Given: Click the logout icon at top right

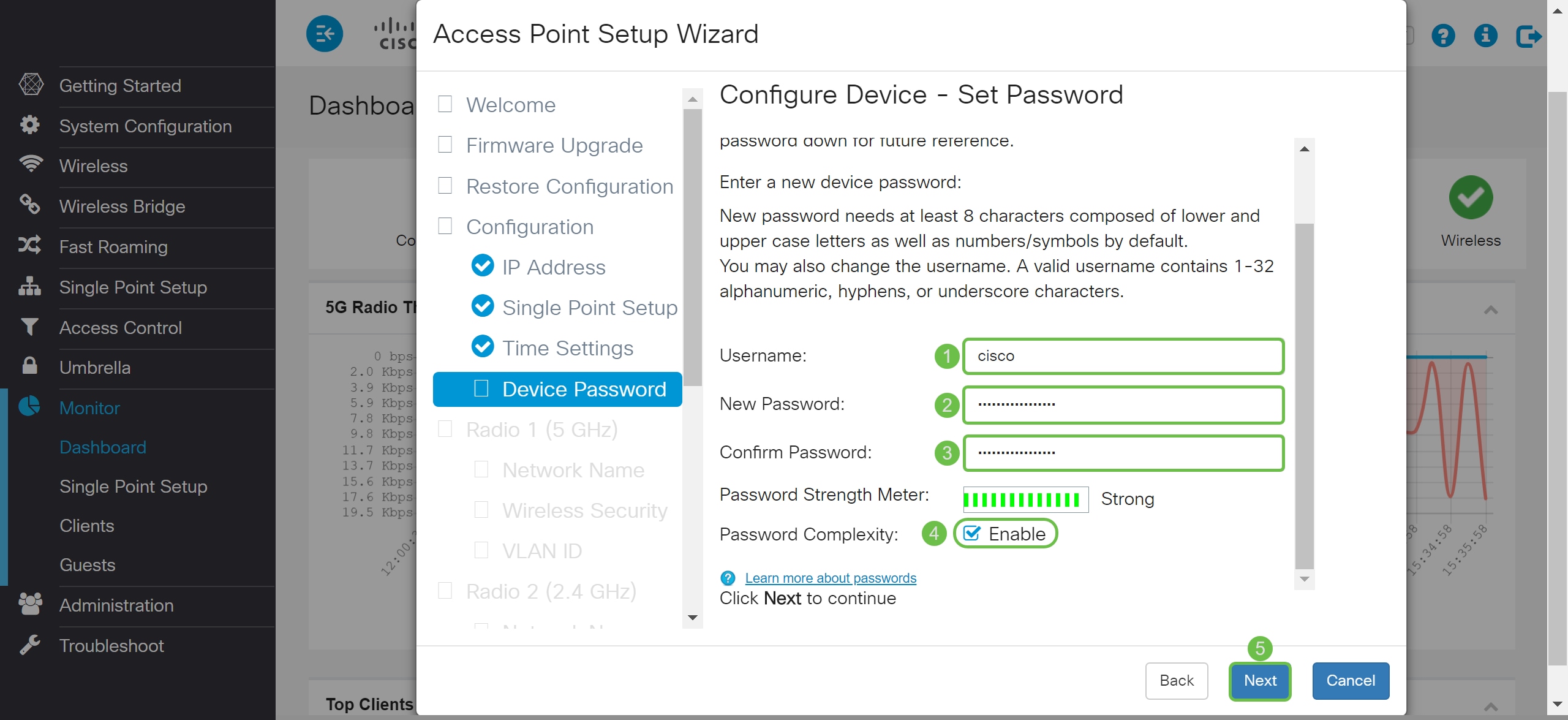Looking at the screenshot, I should (x=1528, y=36).
